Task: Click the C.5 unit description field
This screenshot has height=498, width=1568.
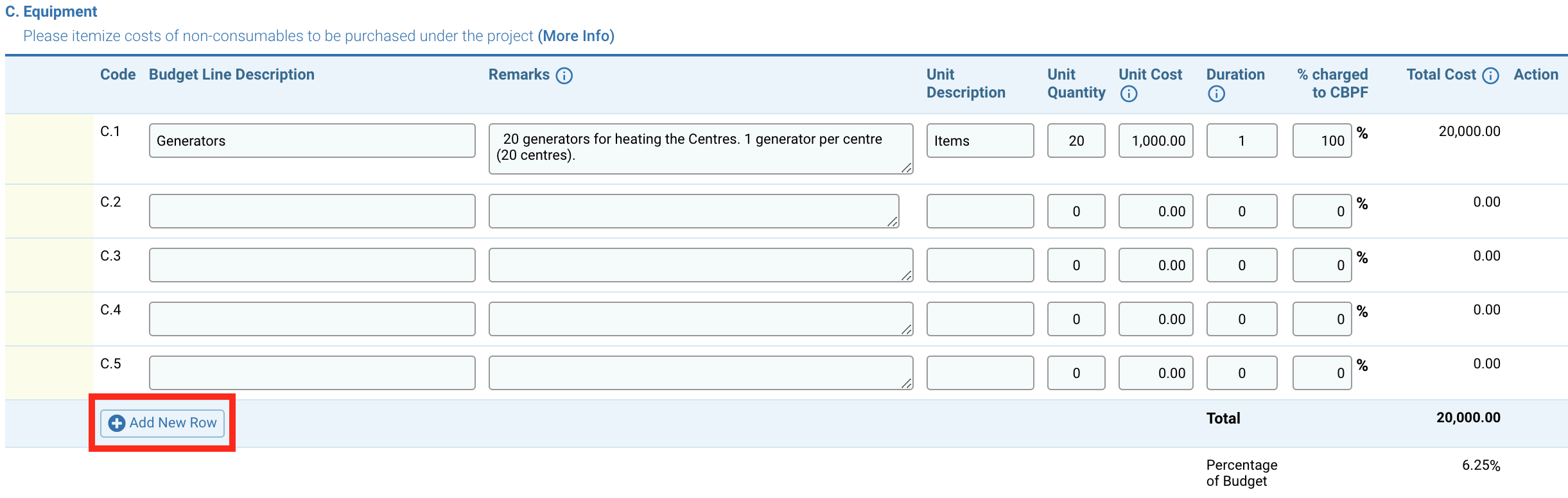Action: click(980, 373)
